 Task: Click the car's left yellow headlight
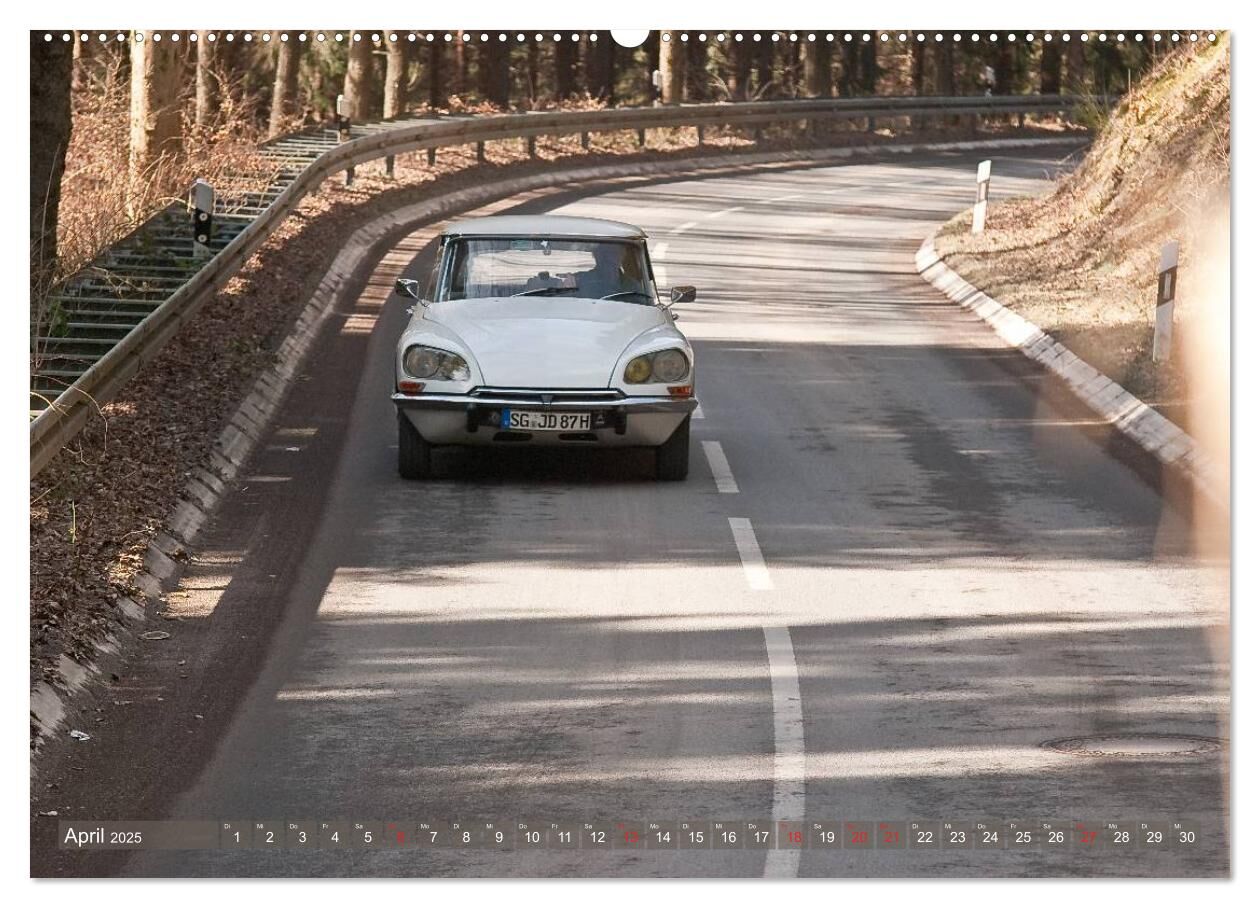click(656, 367)
